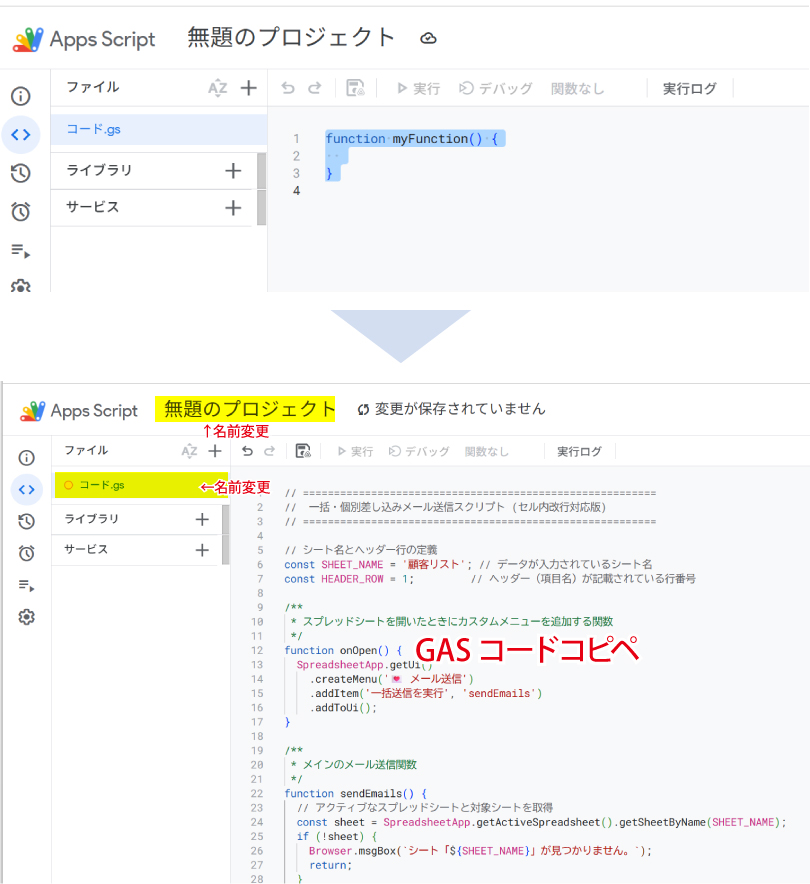Click the Overview info icon in upper sidebar
Viewport: 810px width, 884px height.
pos(20,97)
